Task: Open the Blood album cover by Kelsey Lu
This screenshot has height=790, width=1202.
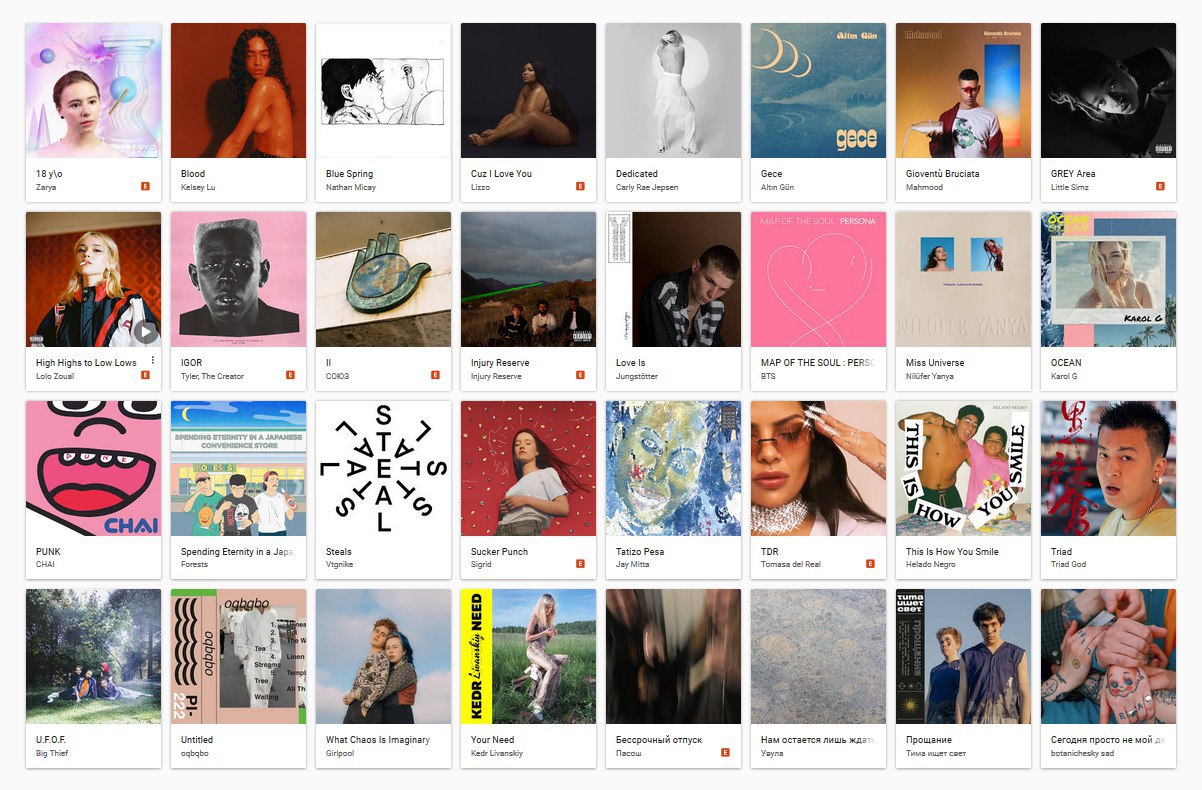Action: [238, 90]
